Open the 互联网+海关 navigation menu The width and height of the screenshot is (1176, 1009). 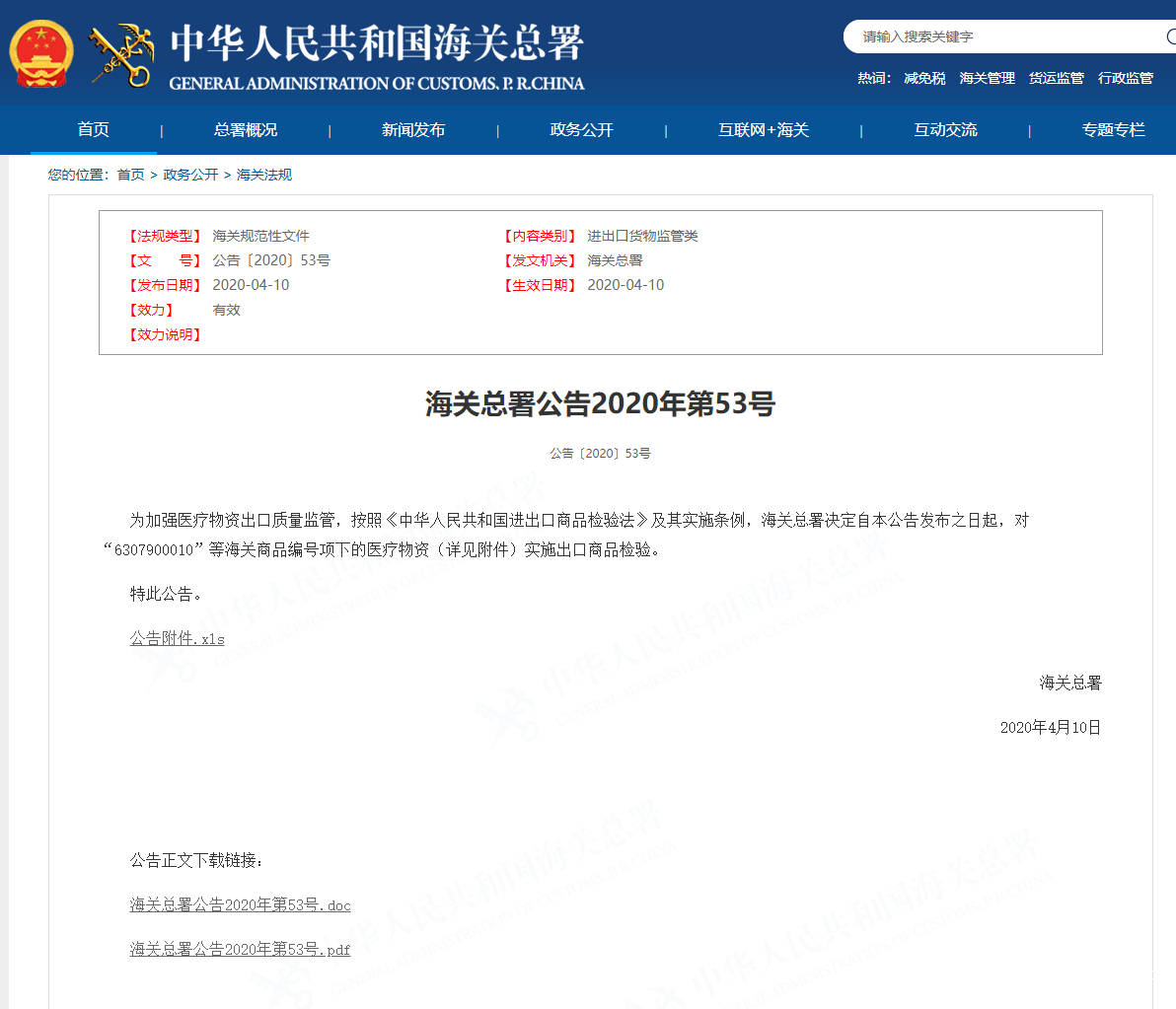[764, 129]
